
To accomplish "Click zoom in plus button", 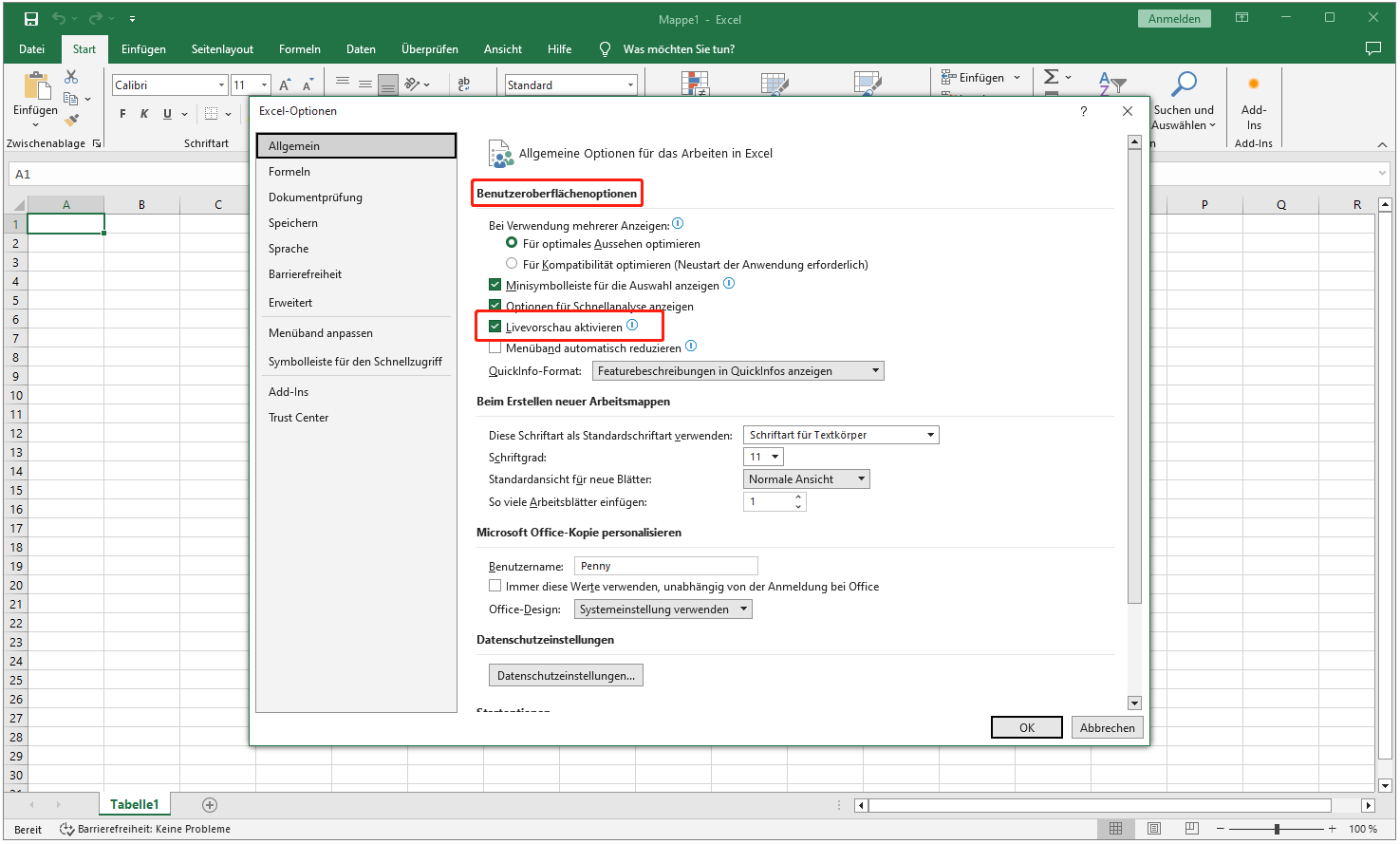I will coord(1333,829).
